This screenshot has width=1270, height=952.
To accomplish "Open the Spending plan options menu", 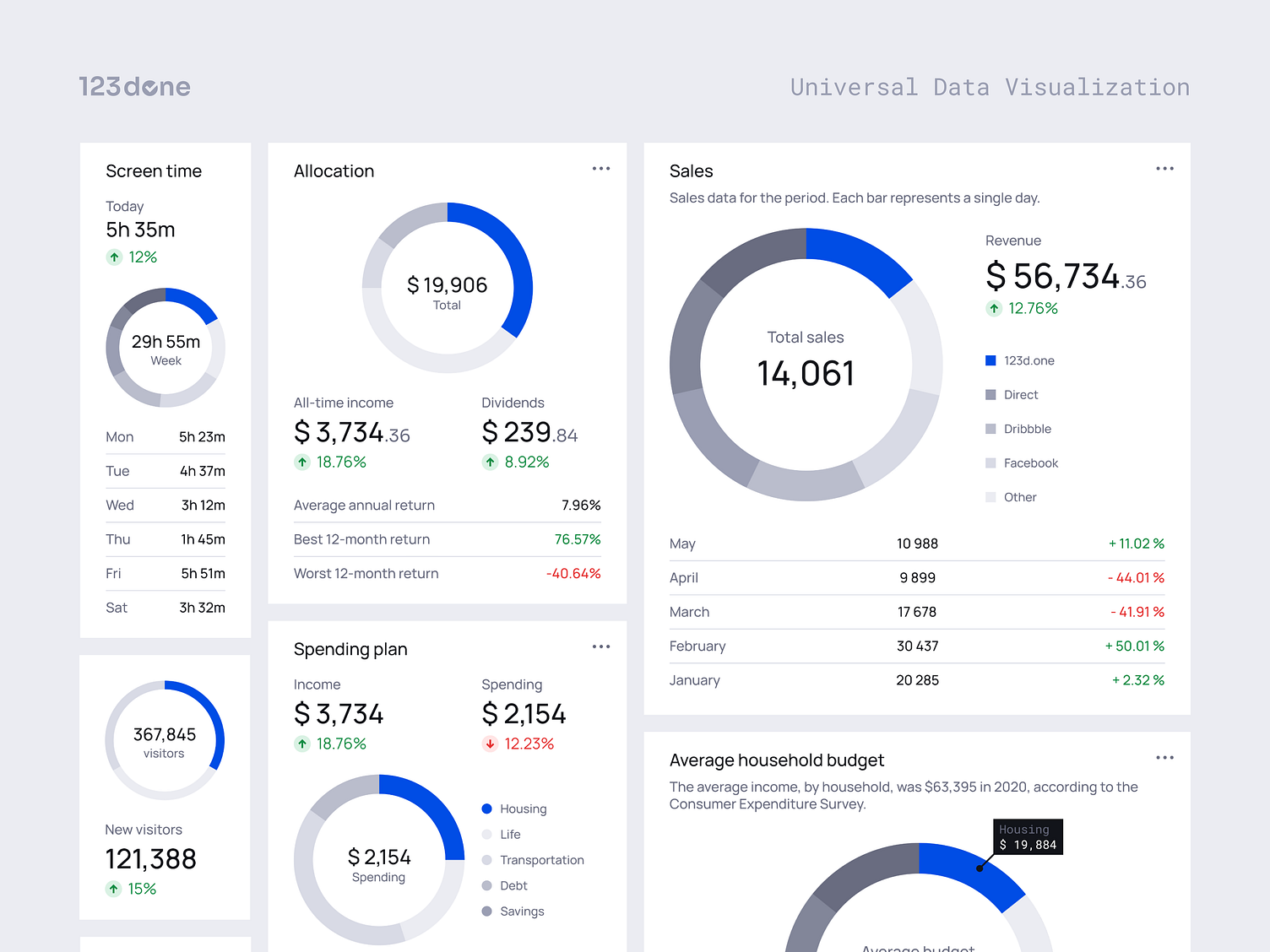I will click(x=601, y=646).
